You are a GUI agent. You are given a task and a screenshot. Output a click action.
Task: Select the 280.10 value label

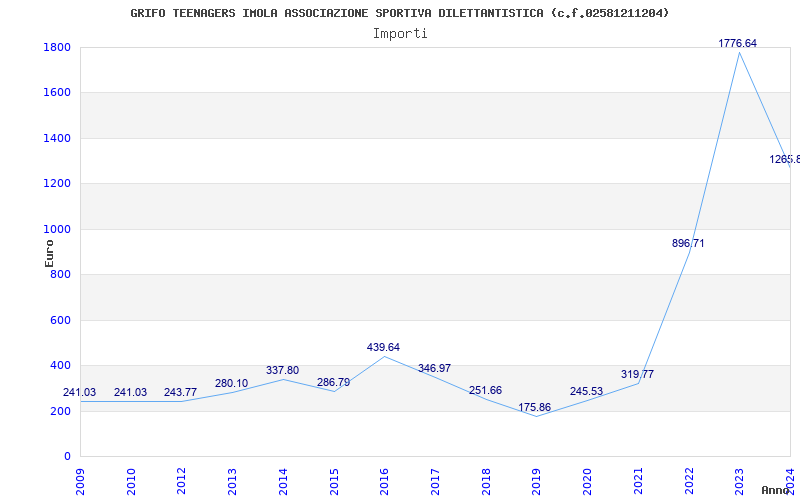(231, 383)
